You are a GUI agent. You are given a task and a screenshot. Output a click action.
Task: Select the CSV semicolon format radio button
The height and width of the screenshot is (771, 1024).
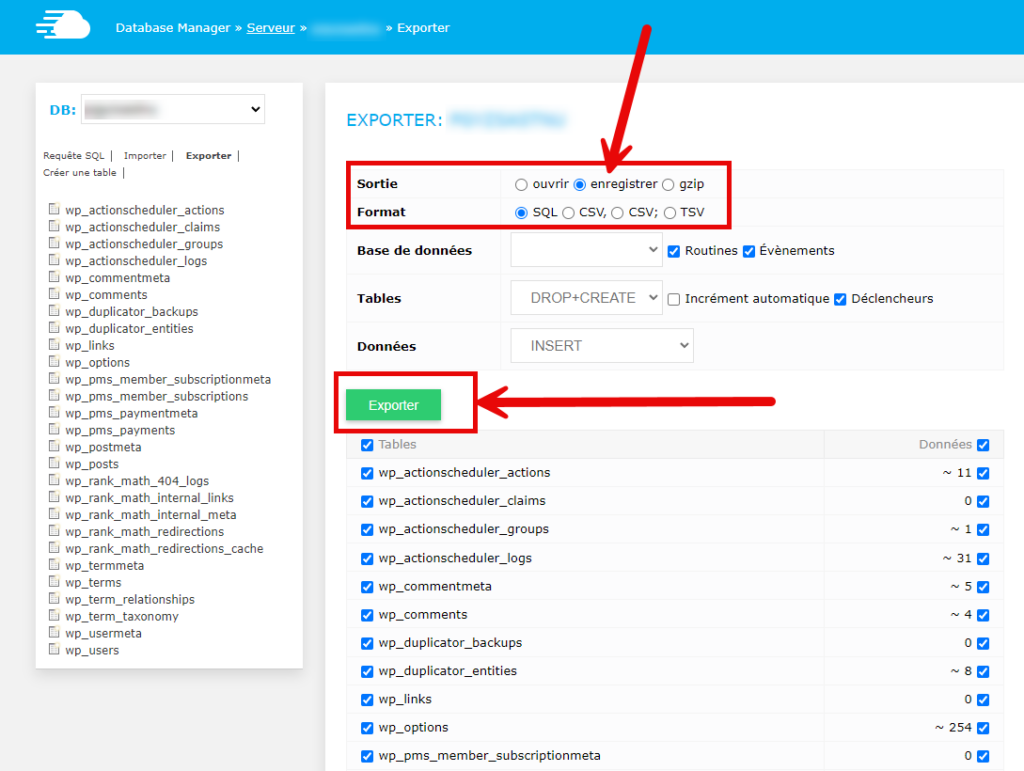pos(617,213)
